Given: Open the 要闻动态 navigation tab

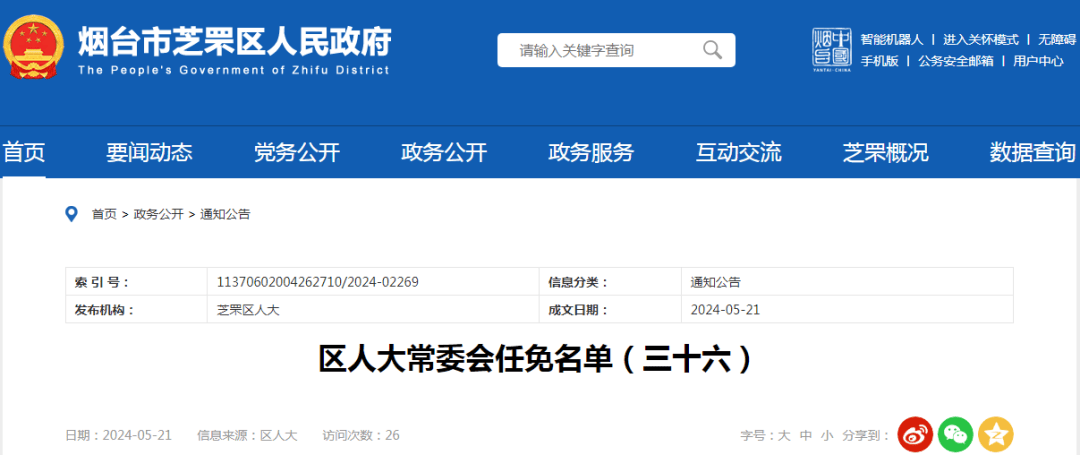Looking at the screenshot, I should pos(149,153).
